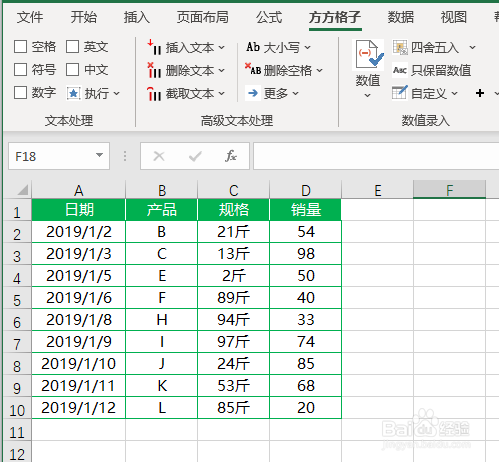
Task: Click the 只保留数值 icon
Action: click(400, 70)
